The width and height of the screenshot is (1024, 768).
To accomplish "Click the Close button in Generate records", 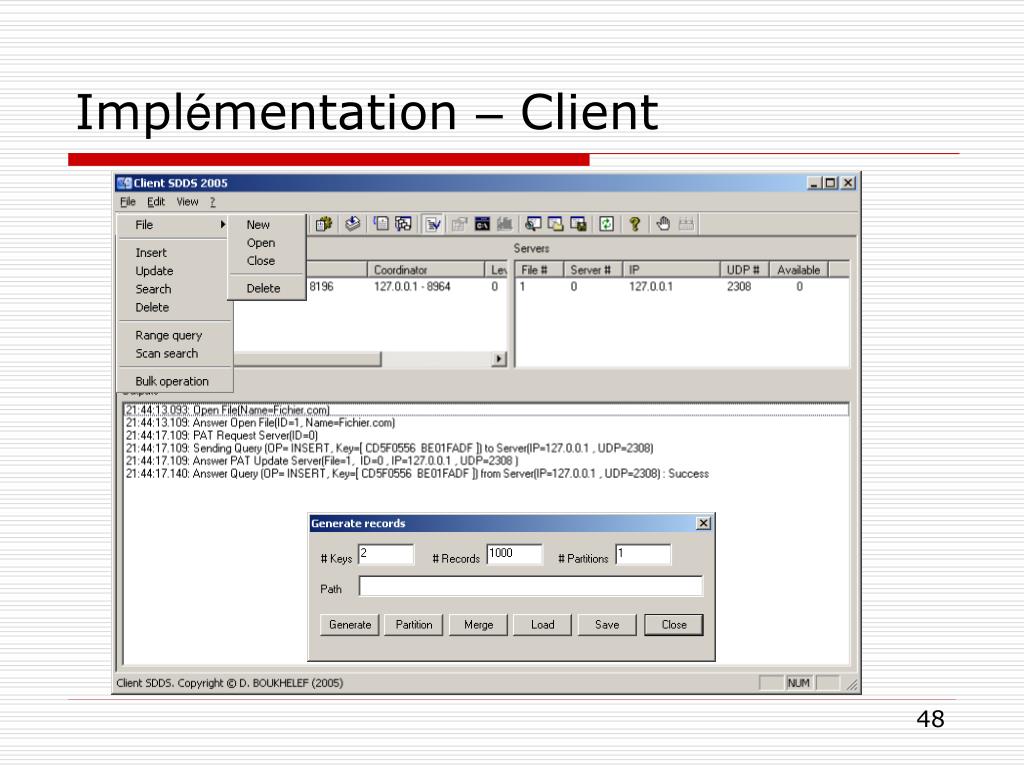I will coord(674,625).
